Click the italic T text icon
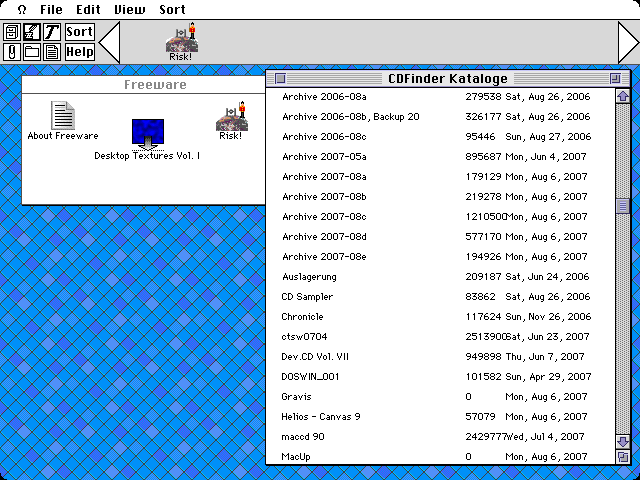Screen dimensions: 640x480 [x=51, y=32]
